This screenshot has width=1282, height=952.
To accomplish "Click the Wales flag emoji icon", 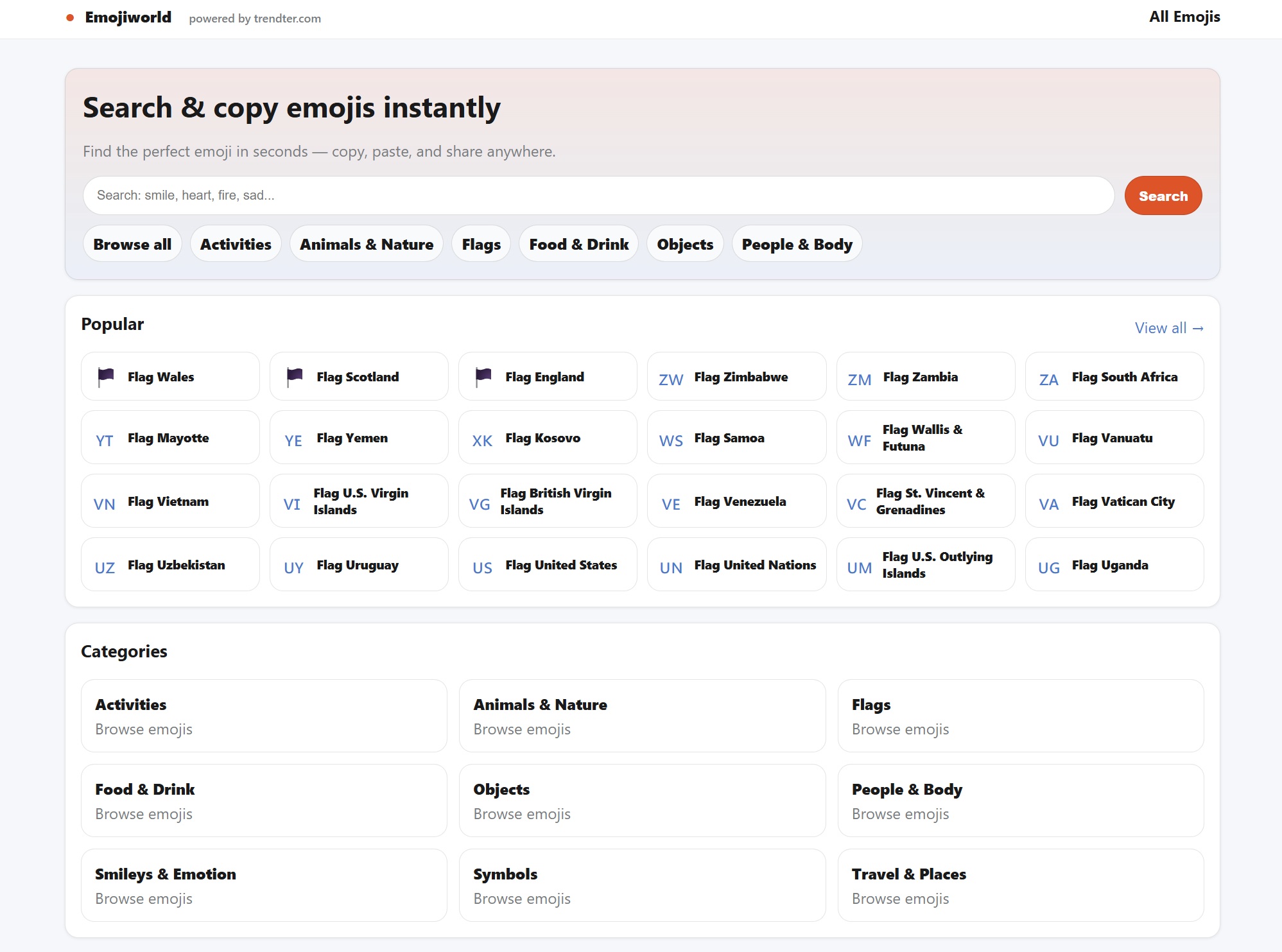I will tap(105, 377).
